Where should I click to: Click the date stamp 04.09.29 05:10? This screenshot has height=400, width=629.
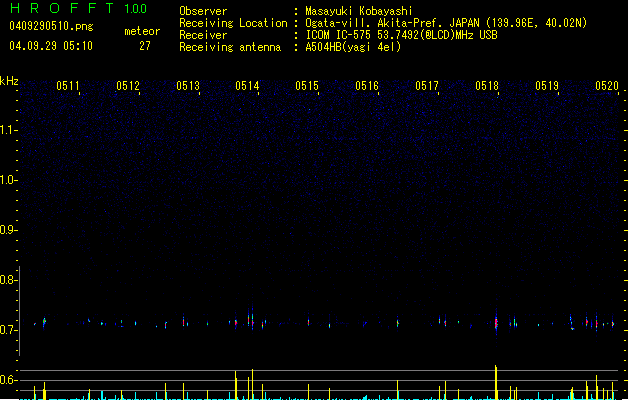51,46
